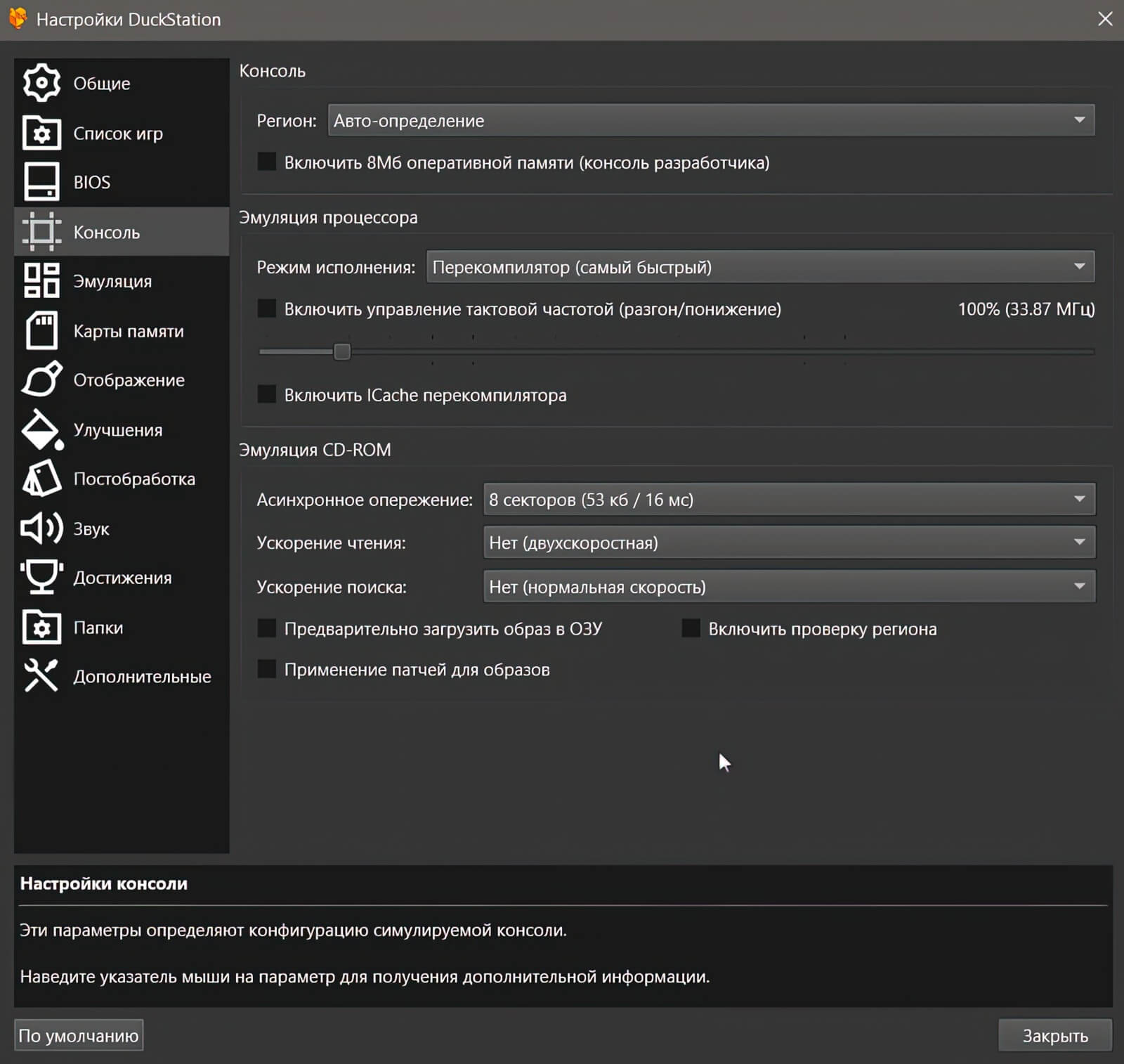1124x1064 pixels.
Task: Click the Консоль processor icon
Action: coord(41,232)
